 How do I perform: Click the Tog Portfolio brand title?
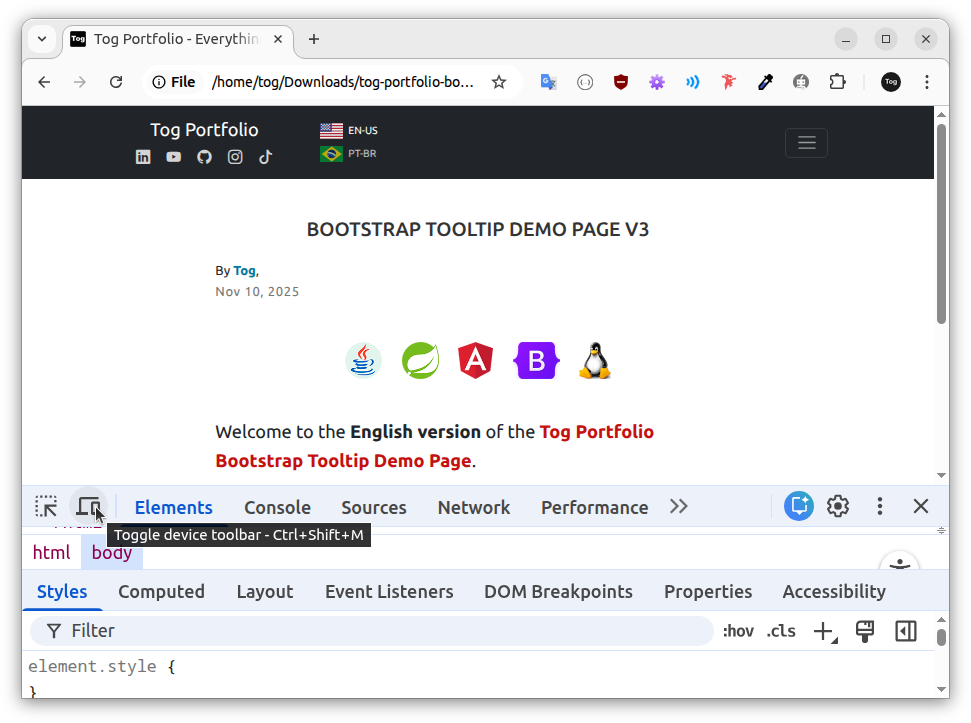coord(204,130)
